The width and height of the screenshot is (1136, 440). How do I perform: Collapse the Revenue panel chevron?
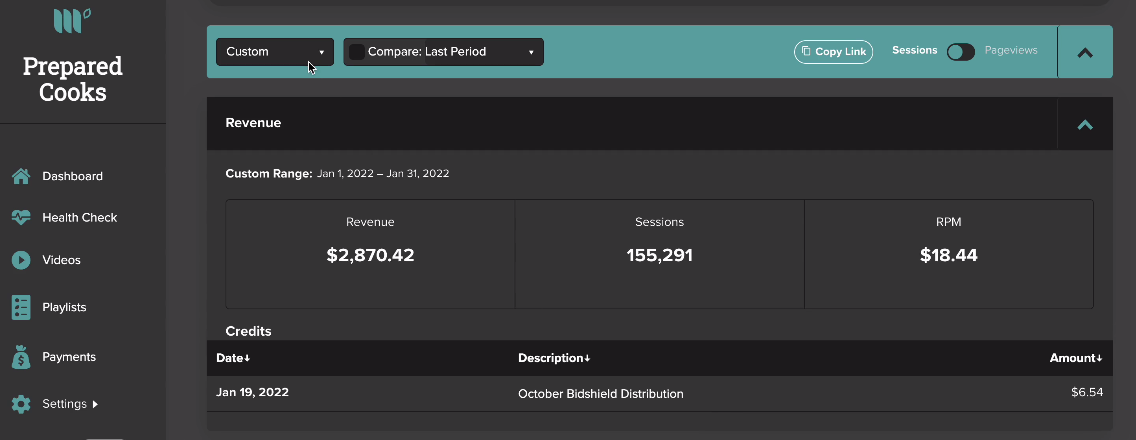[1085, 125]
